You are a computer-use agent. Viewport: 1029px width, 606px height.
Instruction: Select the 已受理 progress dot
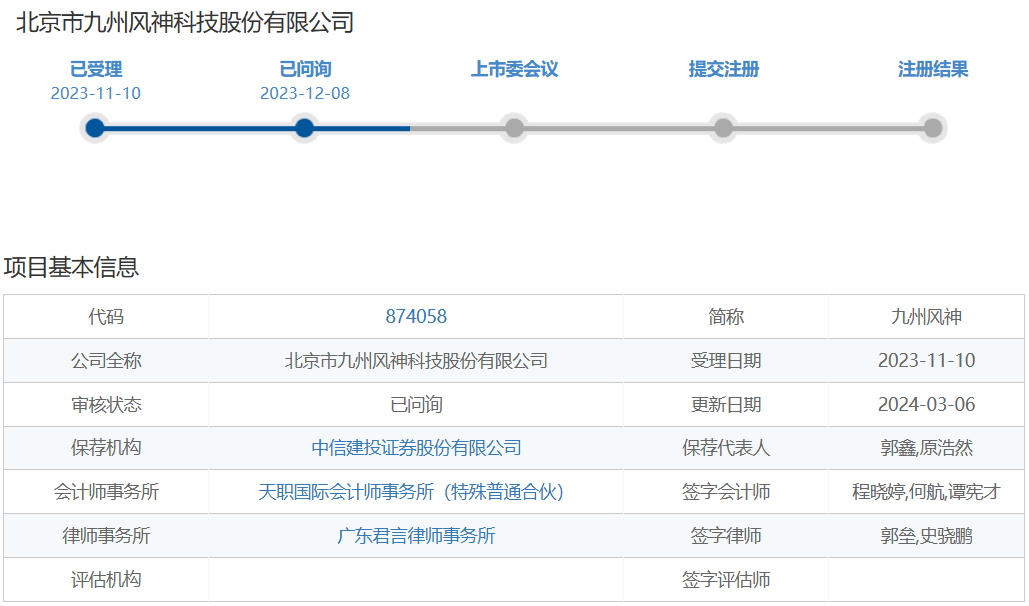[x=95, y=128]
